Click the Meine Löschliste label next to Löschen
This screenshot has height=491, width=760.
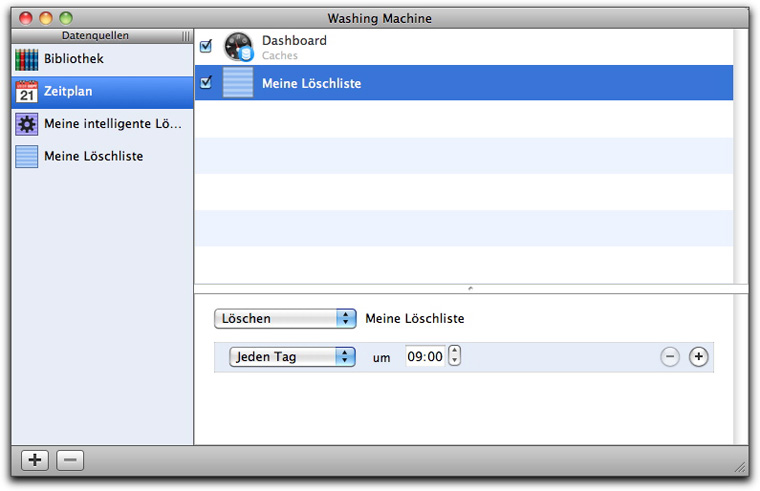point(415,318)
